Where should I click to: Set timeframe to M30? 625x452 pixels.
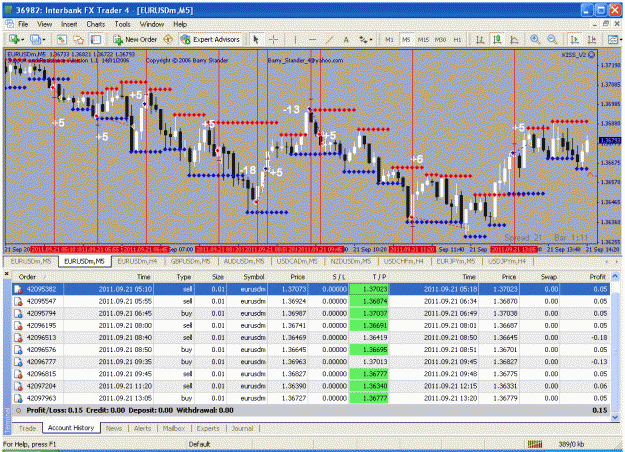coord(440,39)
